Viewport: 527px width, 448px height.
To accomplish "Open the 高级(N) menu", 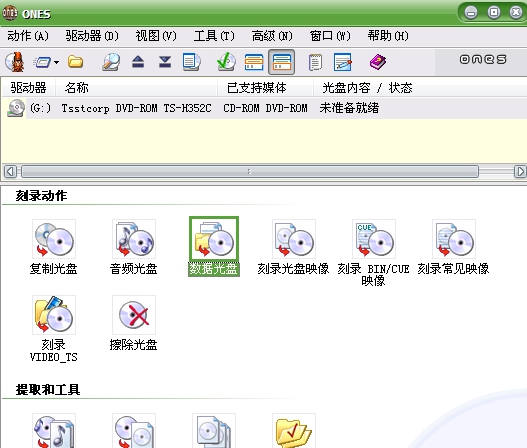I will point(272,36).
